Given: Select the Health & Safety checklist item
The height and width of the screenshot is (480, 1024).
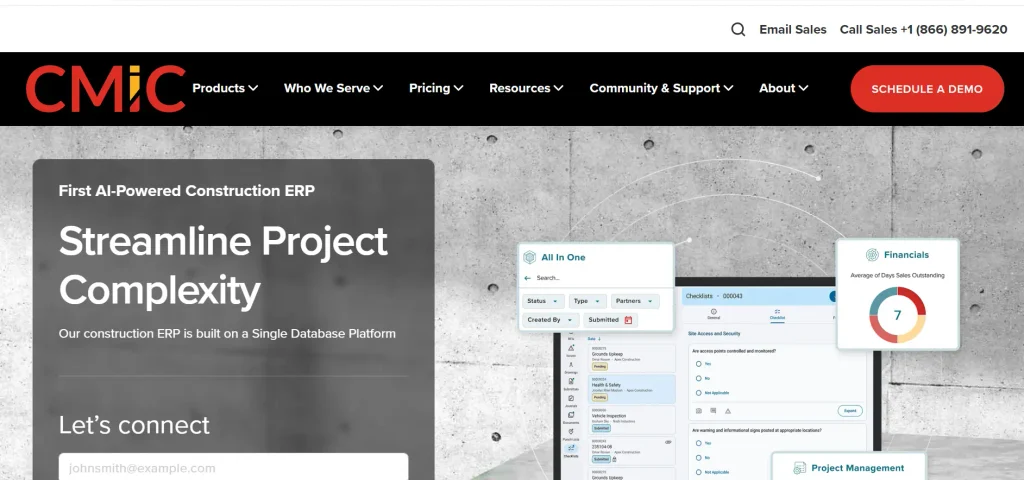Looking at the screenshot, I should [632, 389].
